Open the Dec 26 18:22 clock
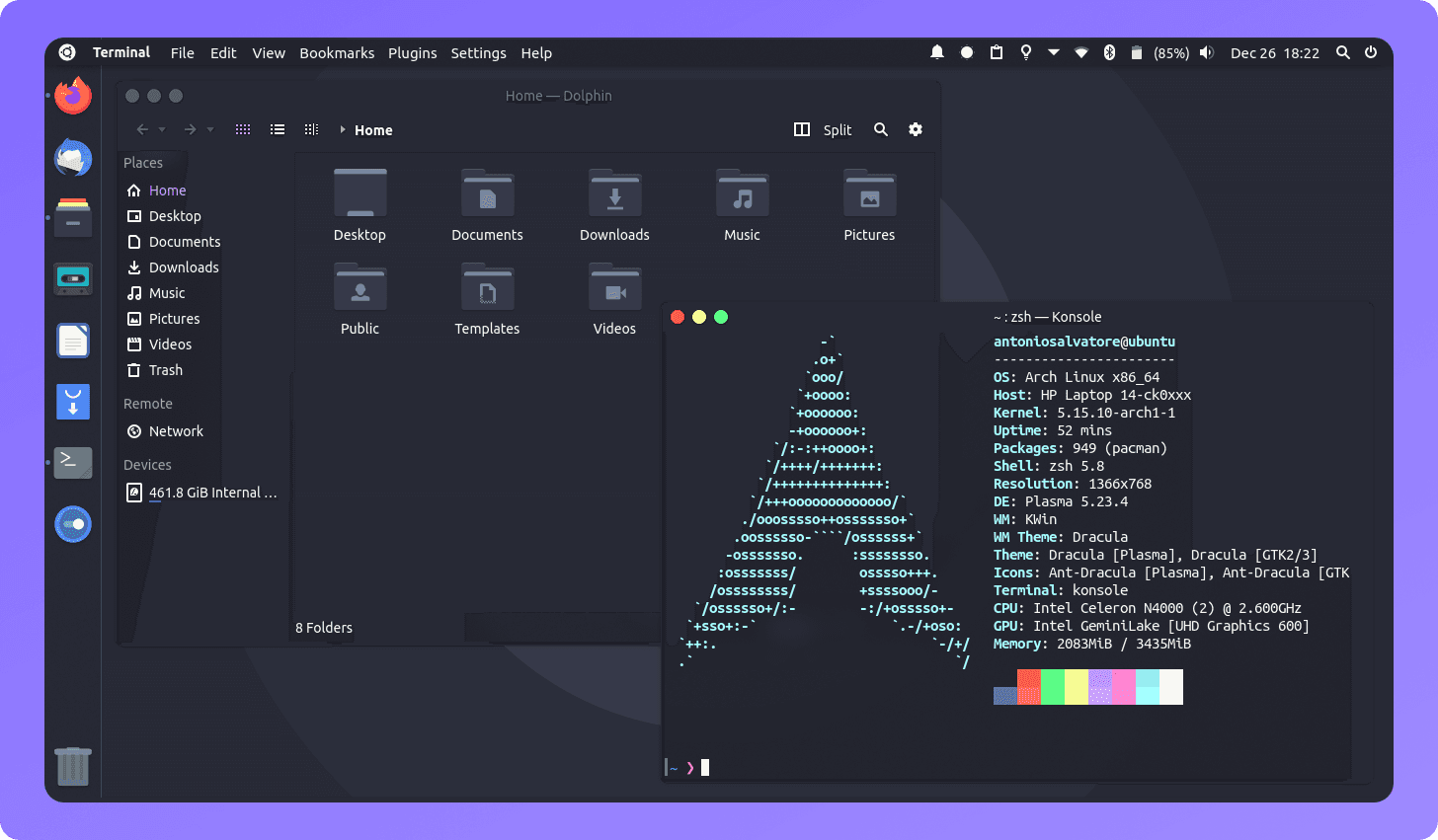This screenshot has width=1438, height=840. (1274, 53)
